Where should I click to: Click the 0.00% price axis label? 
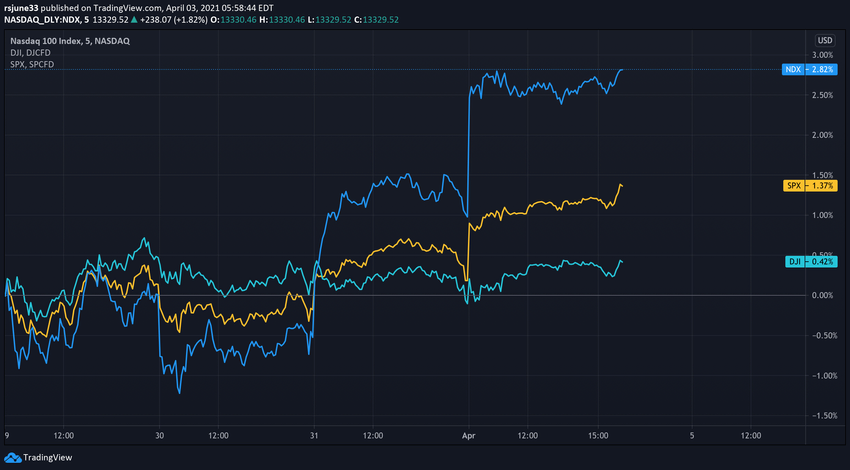point(822,295)
